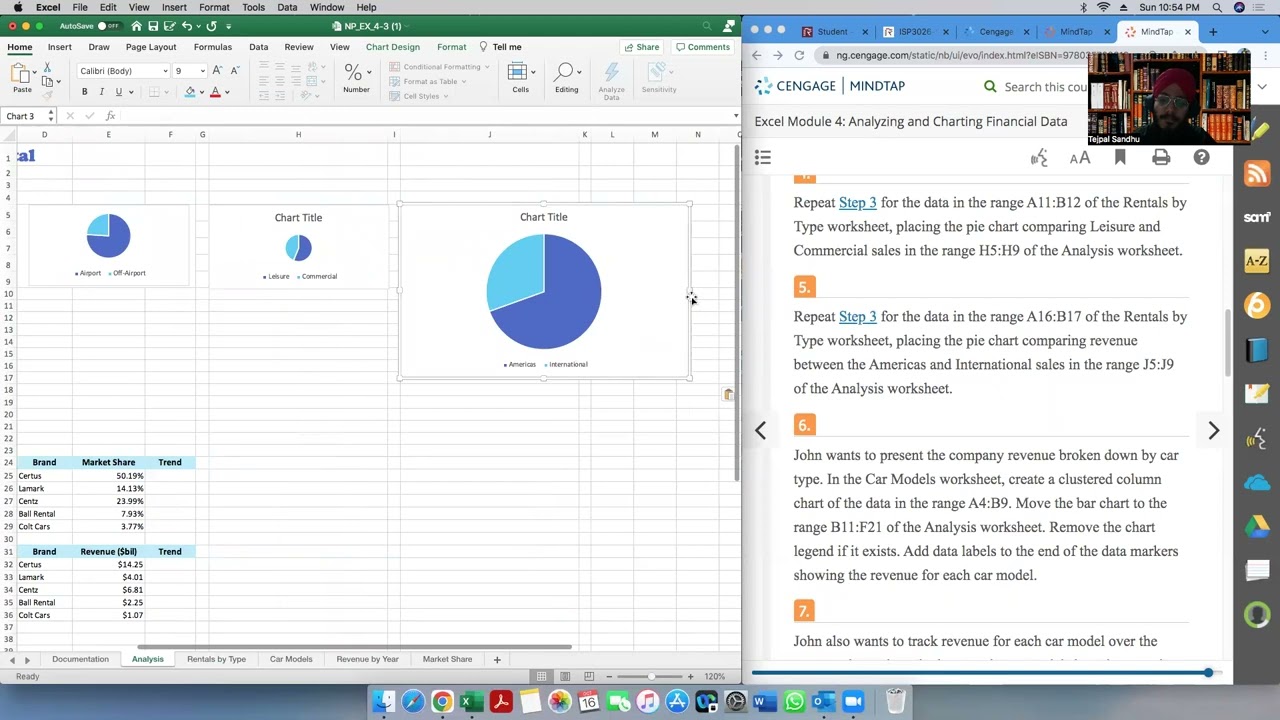The width and height of the screenshot is (1280, 720).
Task: Go to next MindTap page arrow
Action: tap(1213, 431)
